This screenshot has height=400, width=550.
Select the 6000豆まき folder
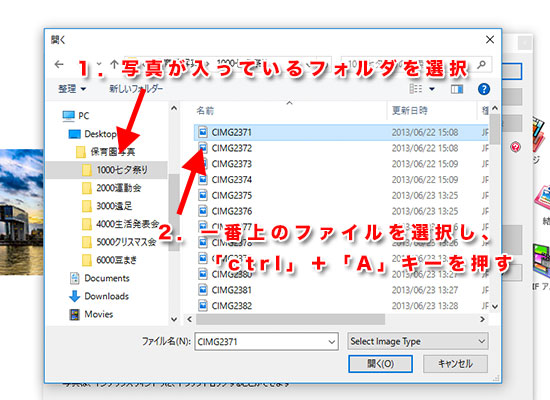[116, 260]
